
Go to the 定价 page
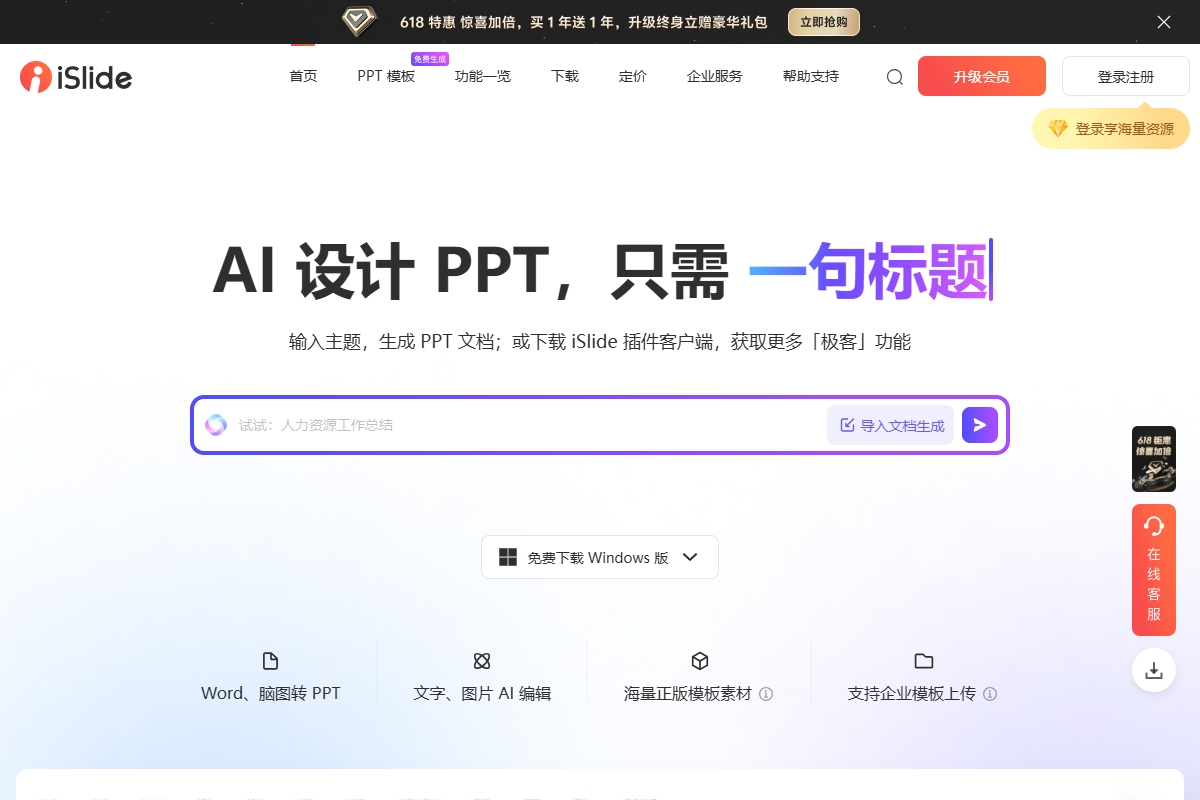(633, 77)
